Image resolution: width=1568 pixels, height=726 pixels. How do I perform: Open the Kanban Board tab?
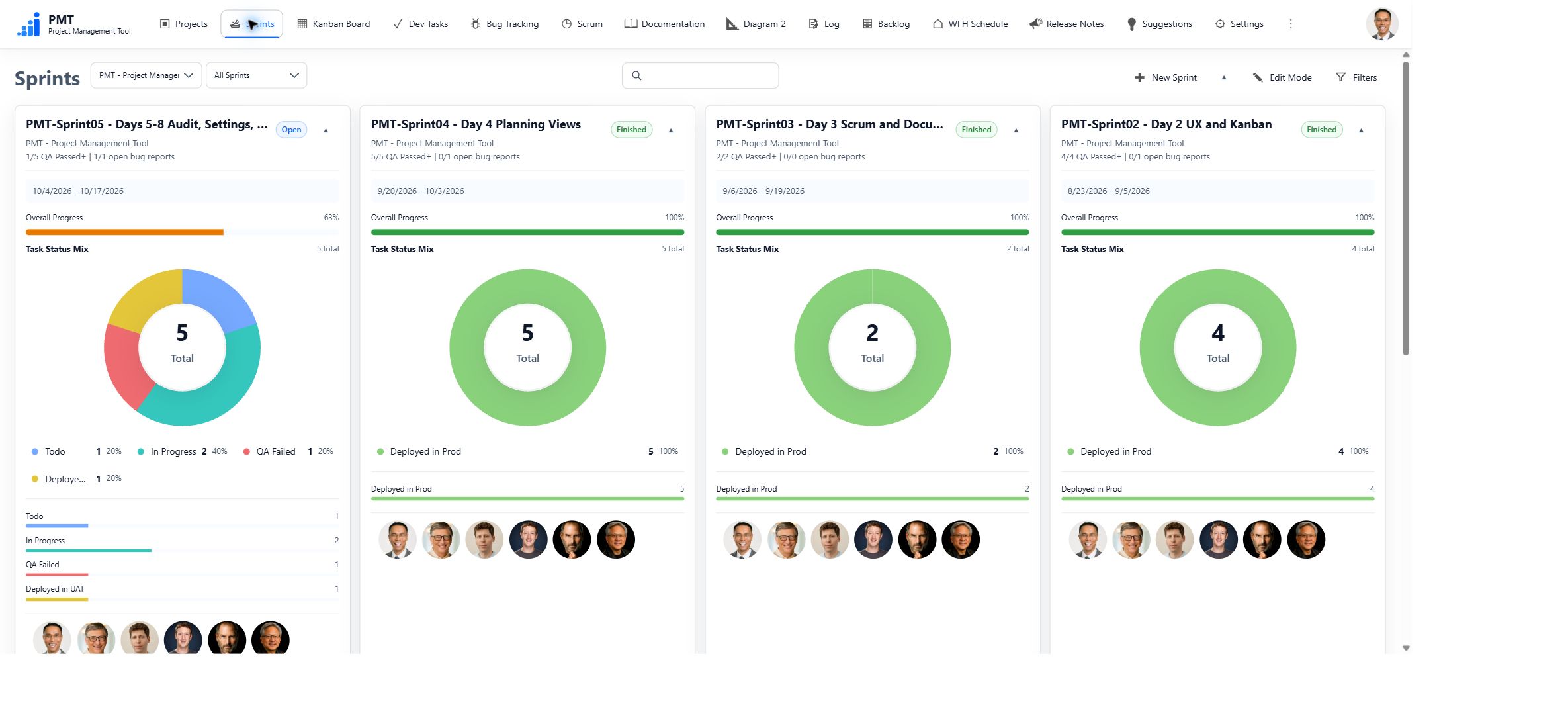pos(333,24)
